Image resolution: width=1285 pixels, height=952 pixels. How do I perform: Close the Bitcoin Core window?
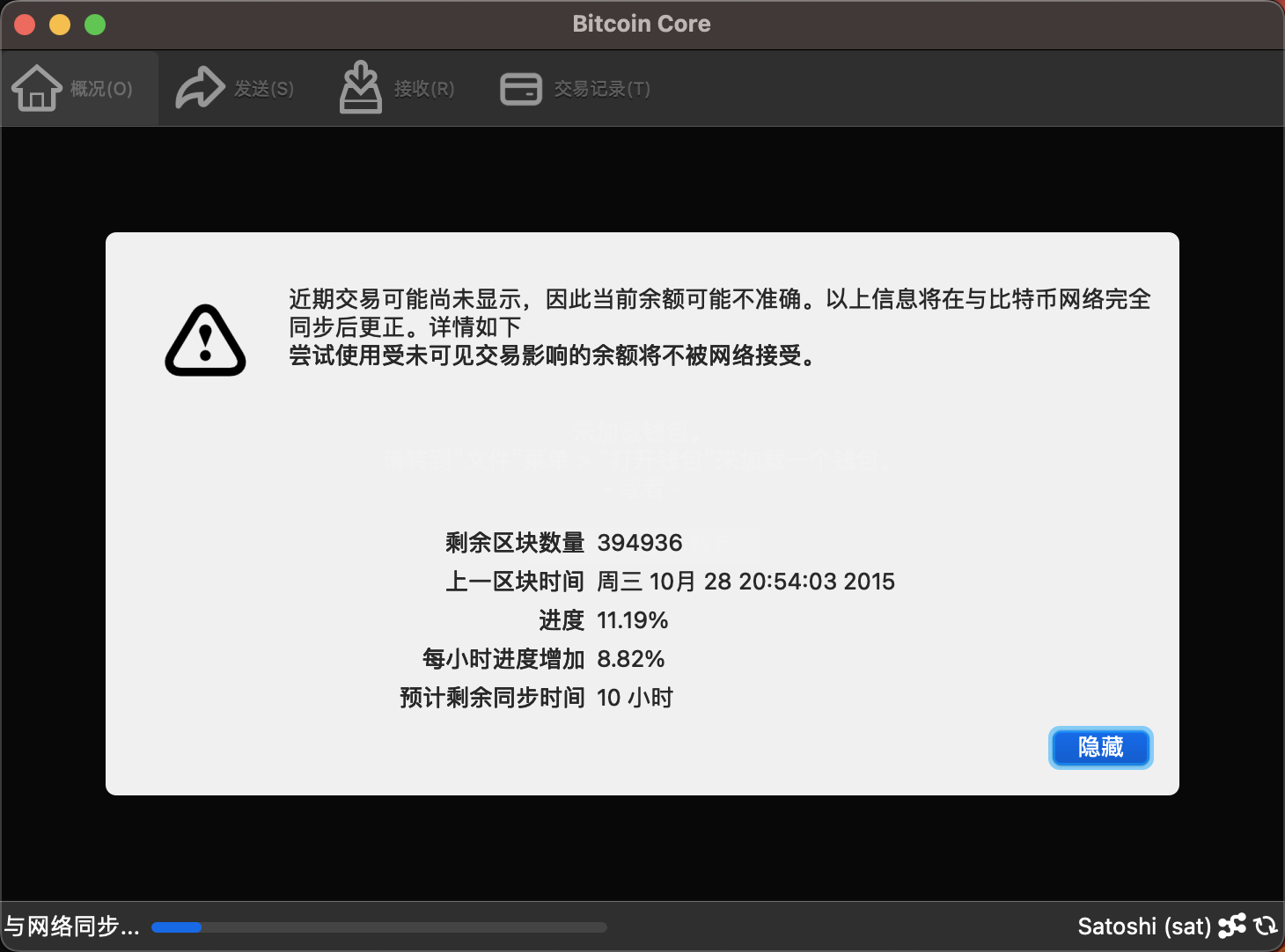[x=25, y=25]
